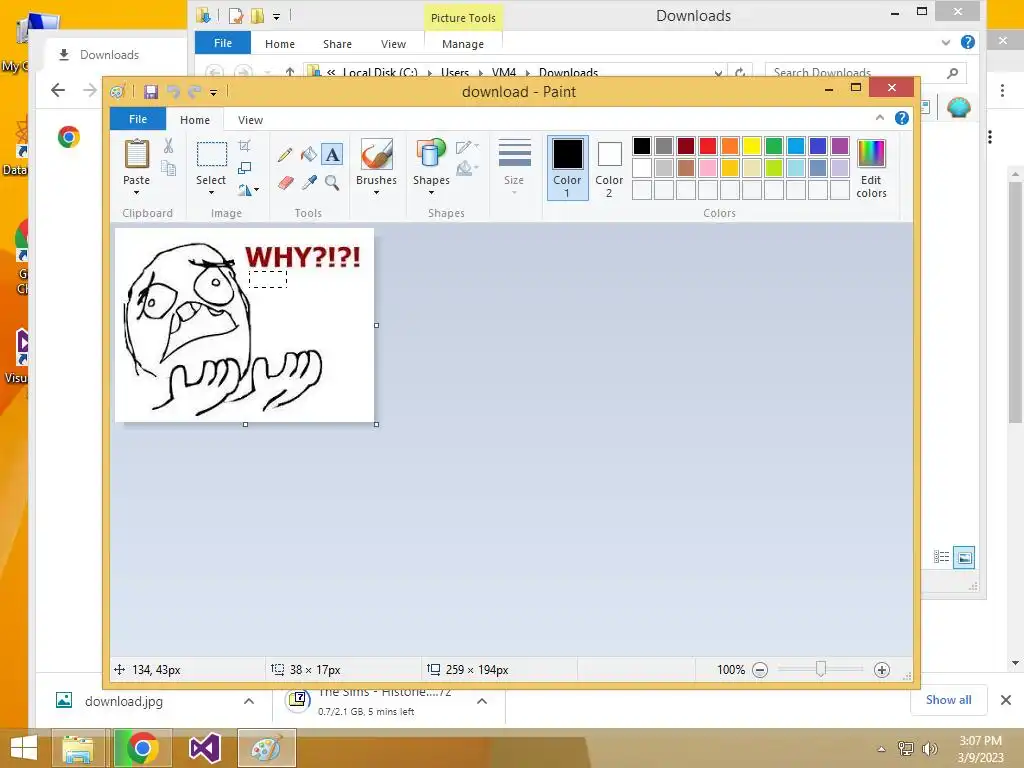Click the Zoom in plus button
This screenshot has height=768, width=1024.
click(x=882, y=670)
